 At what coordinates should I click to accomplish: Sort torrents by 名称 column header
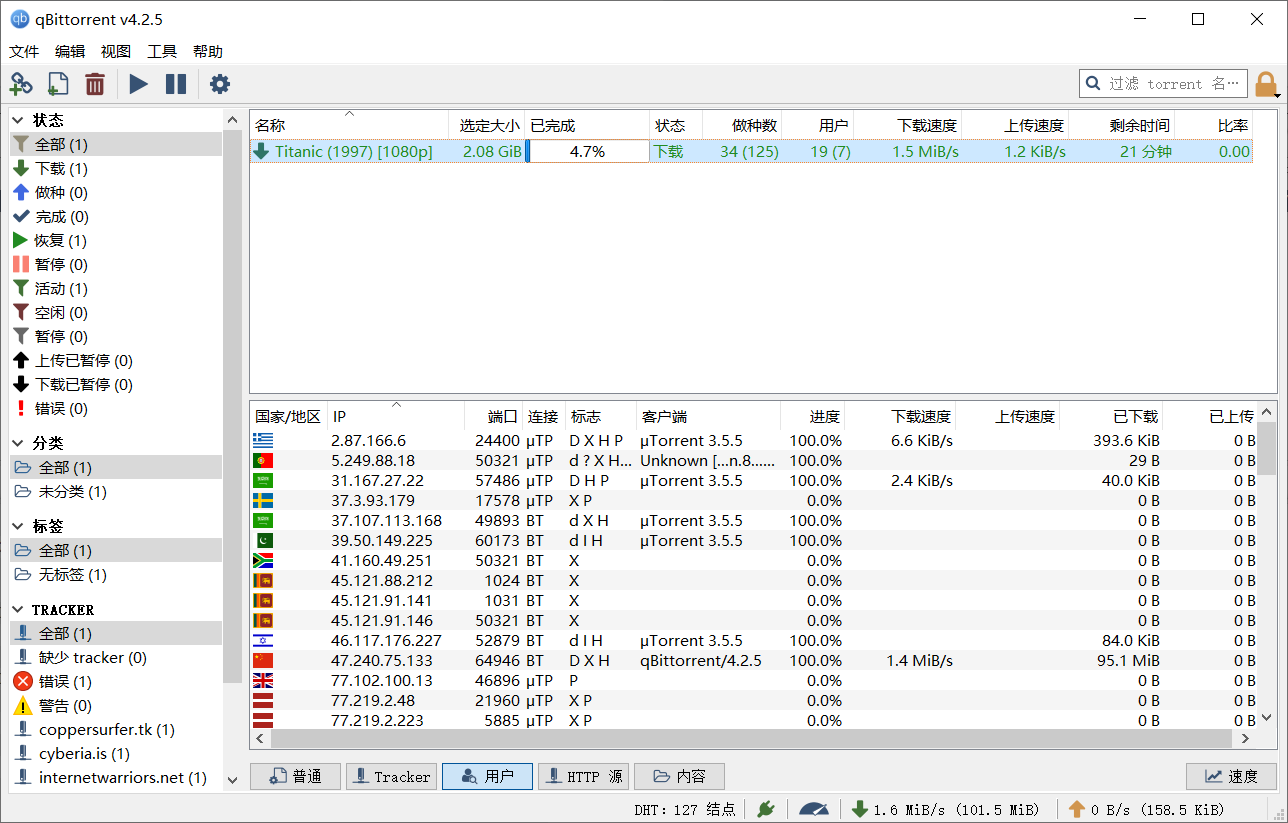(x=349, y=126)
